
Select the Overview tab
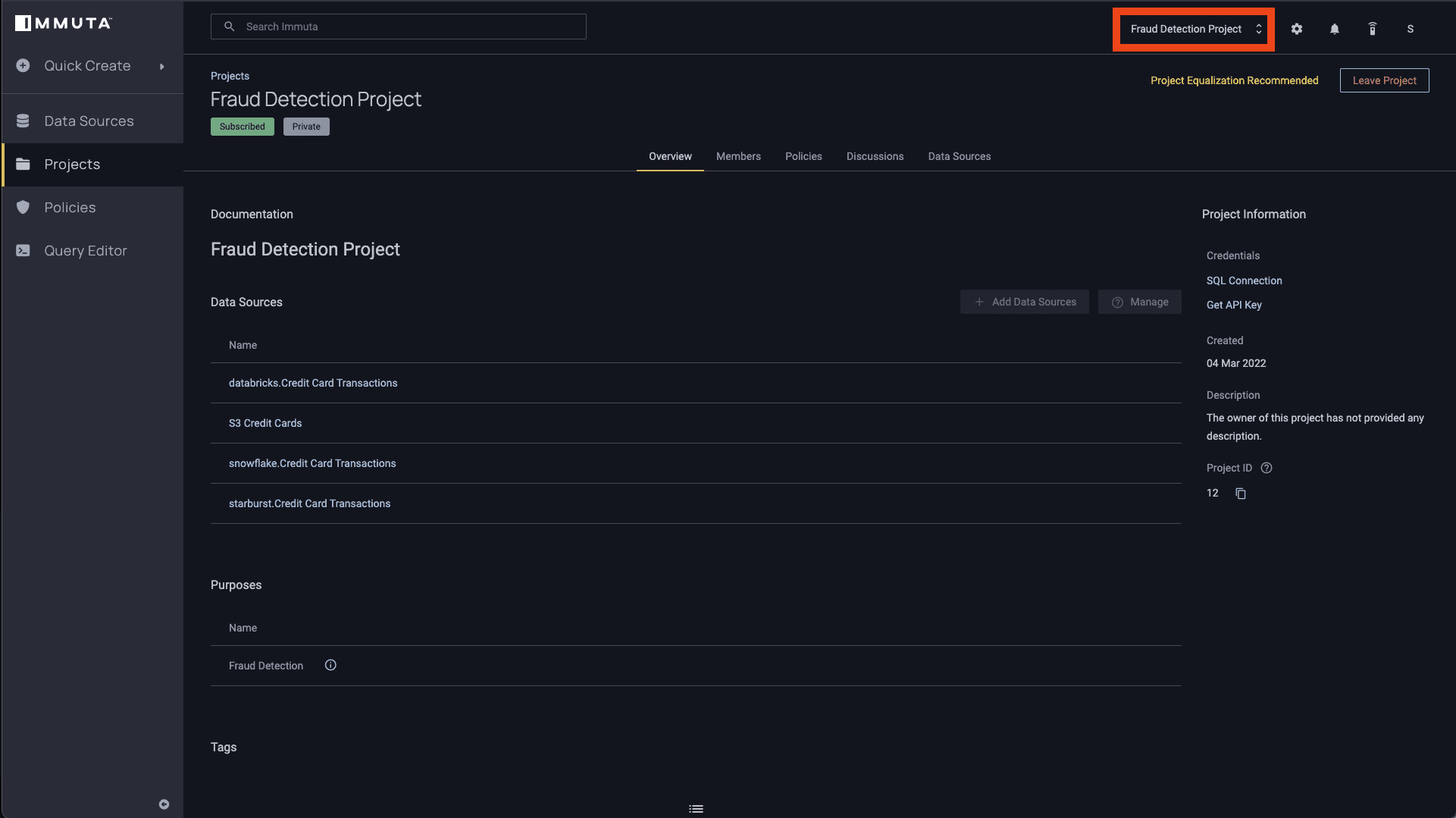670,156
